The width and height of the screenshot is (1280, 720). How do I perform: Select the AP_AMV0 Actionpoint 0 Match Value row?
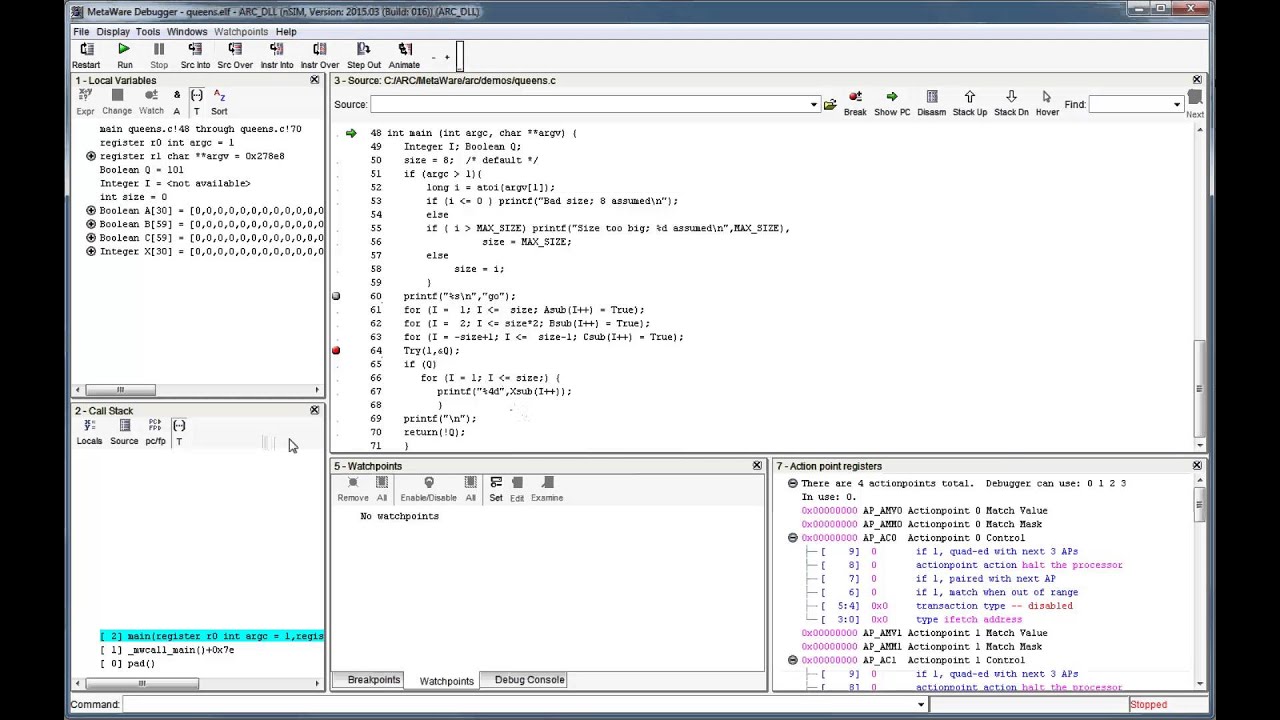coord(924,511)
